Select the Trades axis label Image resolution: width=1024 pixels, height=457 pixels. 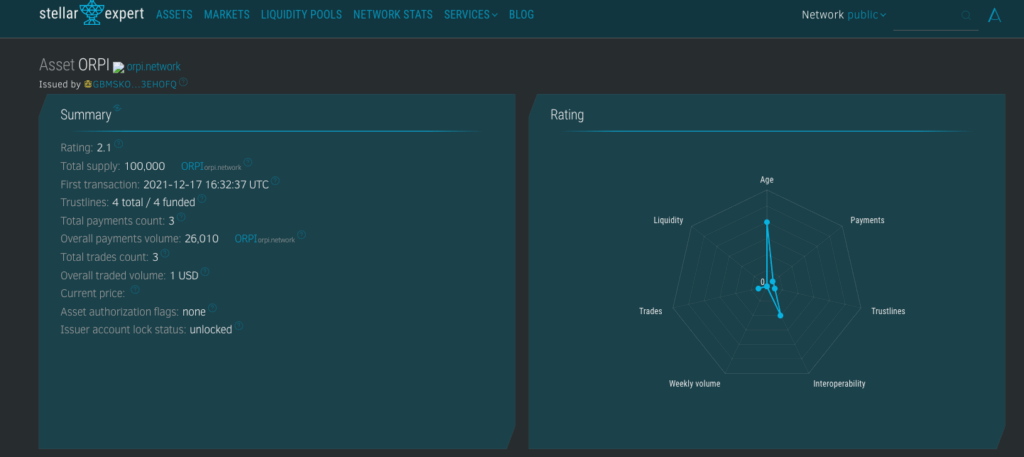point(650,311)
